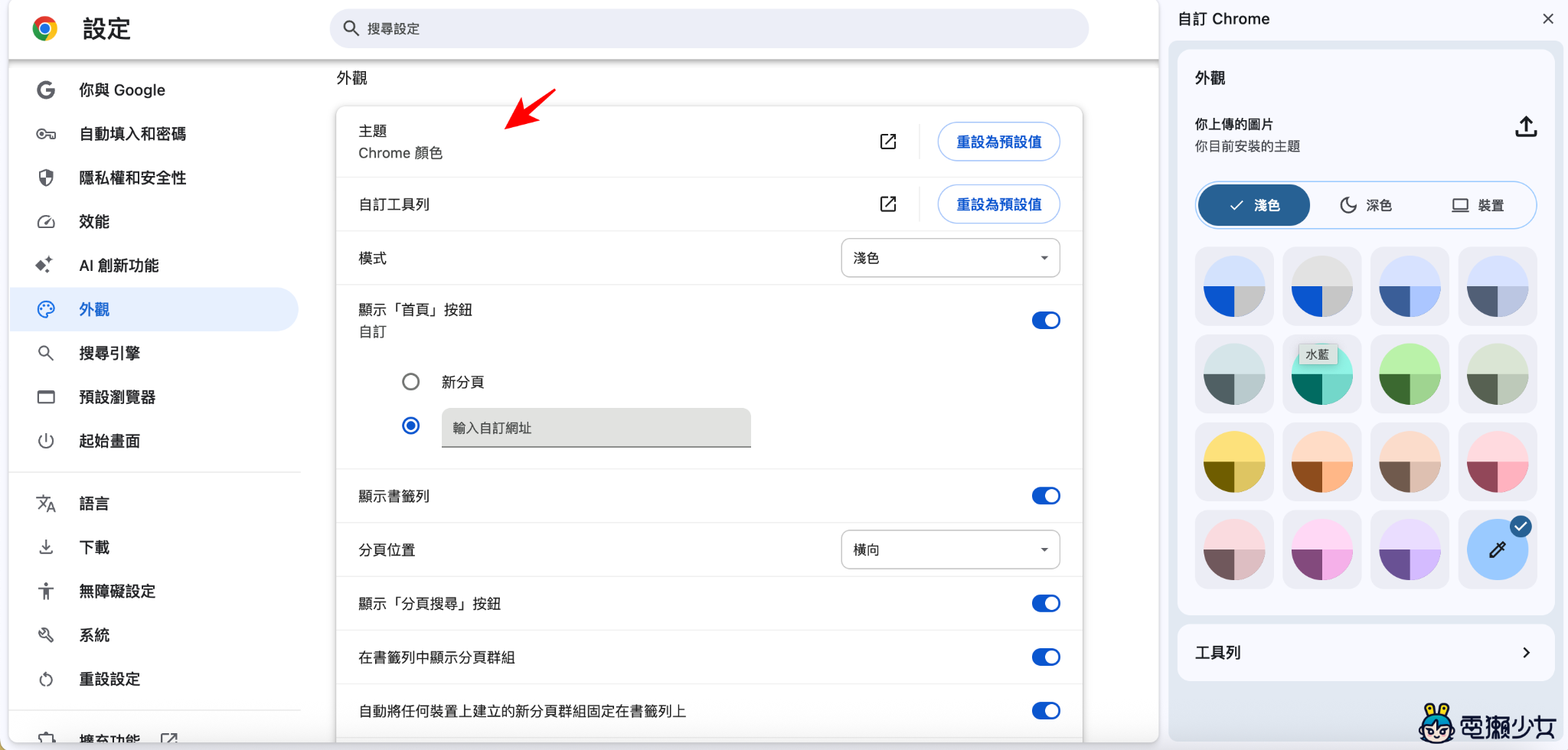
Task: Choose the purple color swatch
Action: [1410, 549]
